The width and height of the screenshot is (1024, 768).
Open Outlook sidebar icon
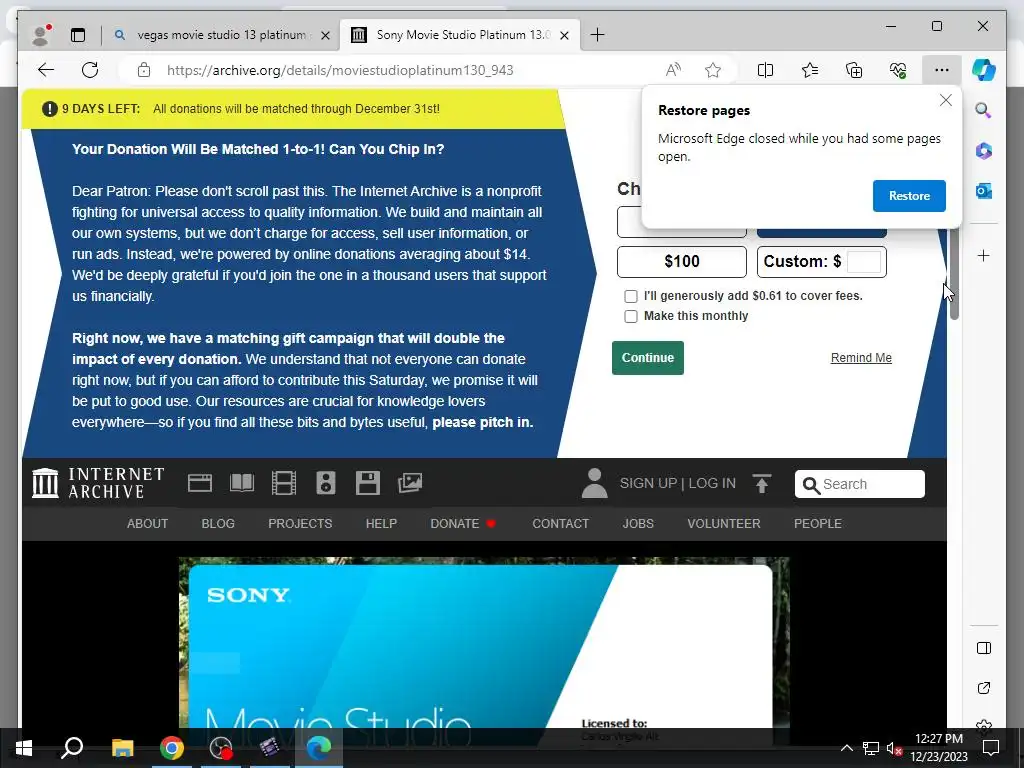[984, 191]
